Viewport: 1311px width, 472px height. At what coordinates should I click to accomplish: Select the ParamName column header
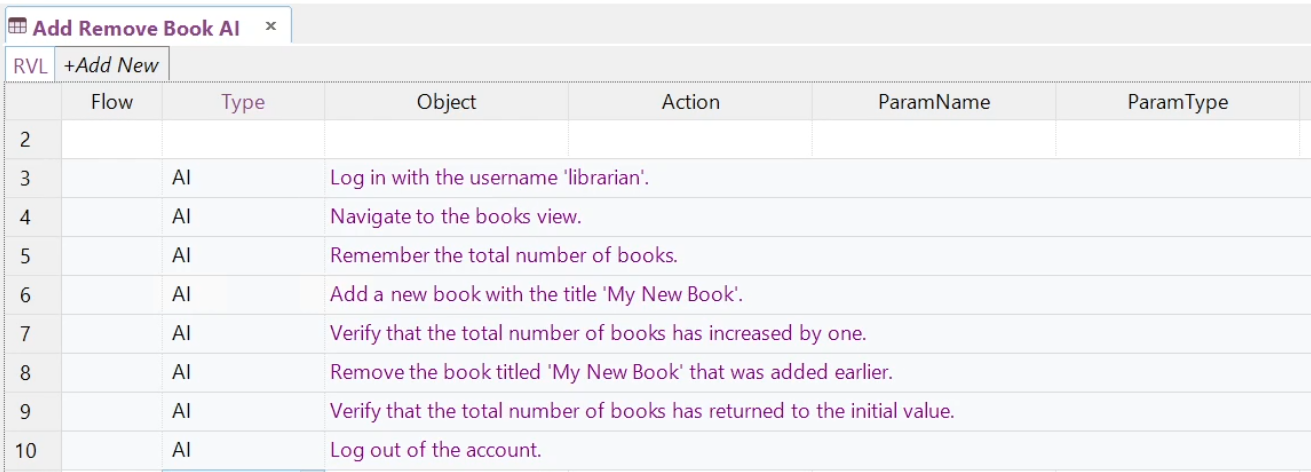[933, 102]
